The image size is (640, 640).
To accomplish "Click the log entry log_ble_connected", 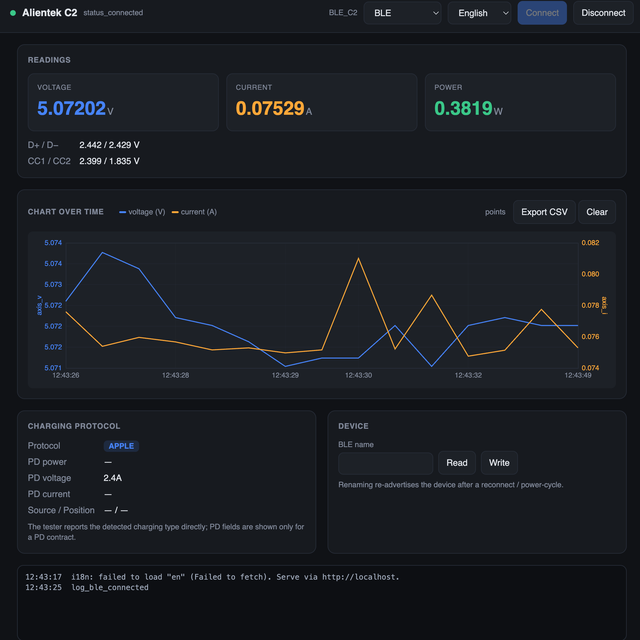I will 110,587.
